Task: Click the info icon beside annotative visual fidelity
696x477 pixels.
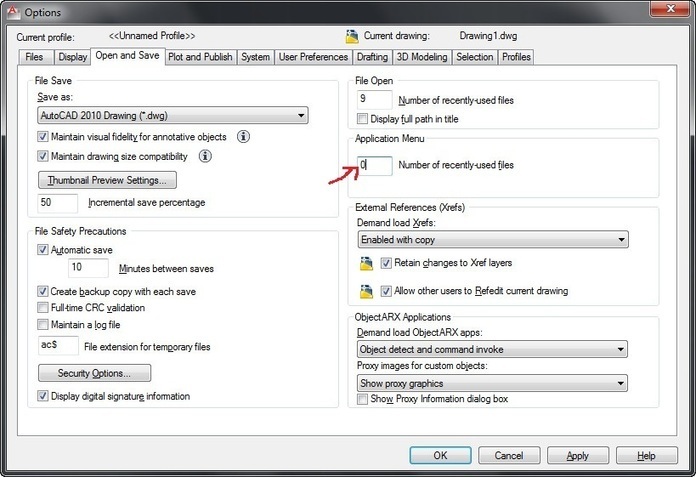Action: [x=243, y=137]
